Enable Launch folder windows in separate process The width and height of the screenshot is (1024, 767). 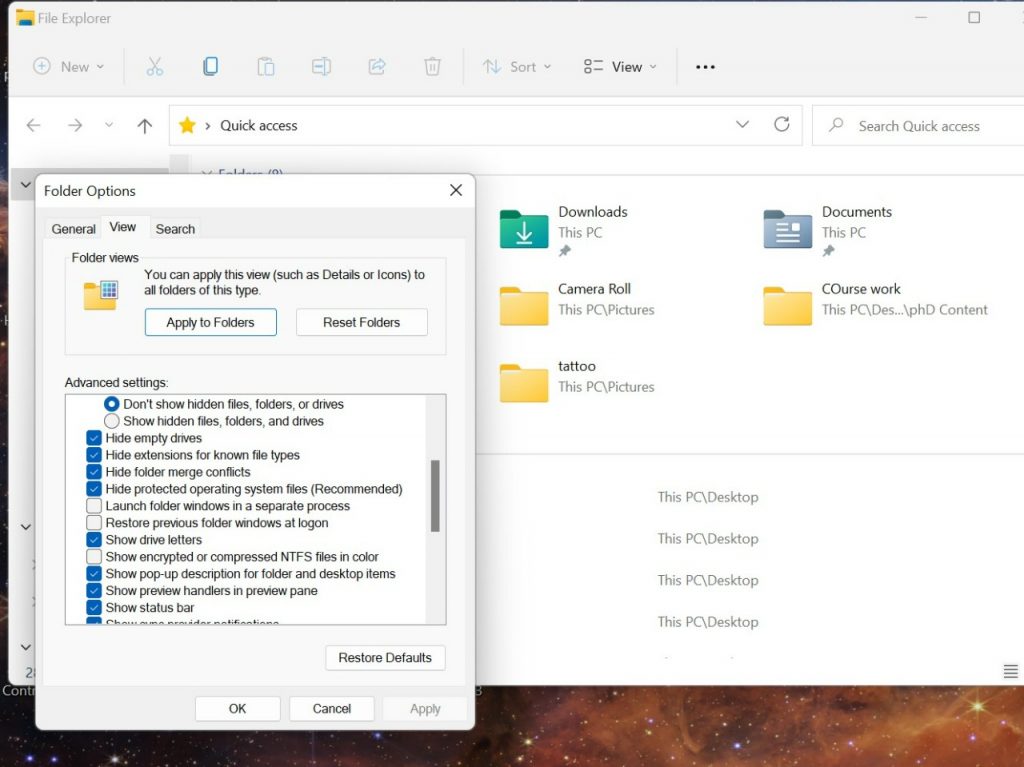tap(94, 506)
